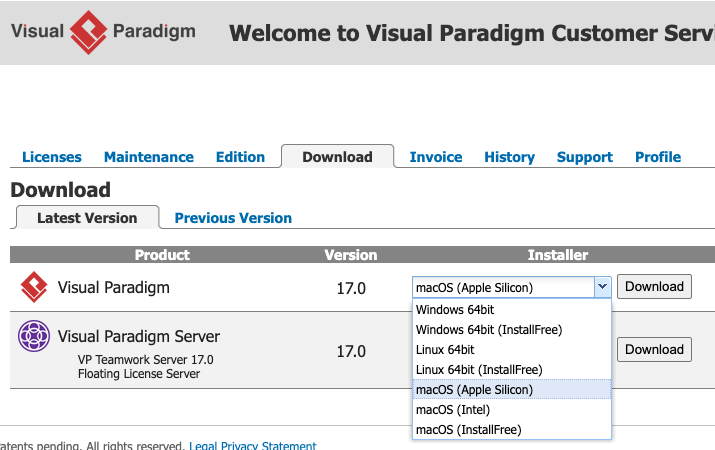This screenshot has height=450, width=715.
Task: Click the Visual Paradigm logo in header
Action: pos(103,31)
